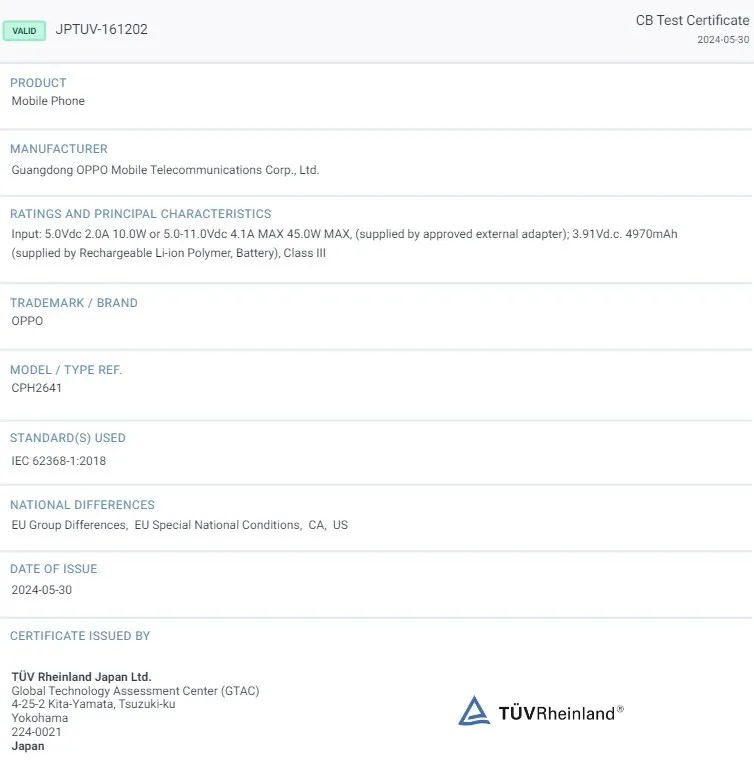This screenshot has height=760, width=754.
Task: Click the EU Group Differences text
Action: tap(69, 525)
